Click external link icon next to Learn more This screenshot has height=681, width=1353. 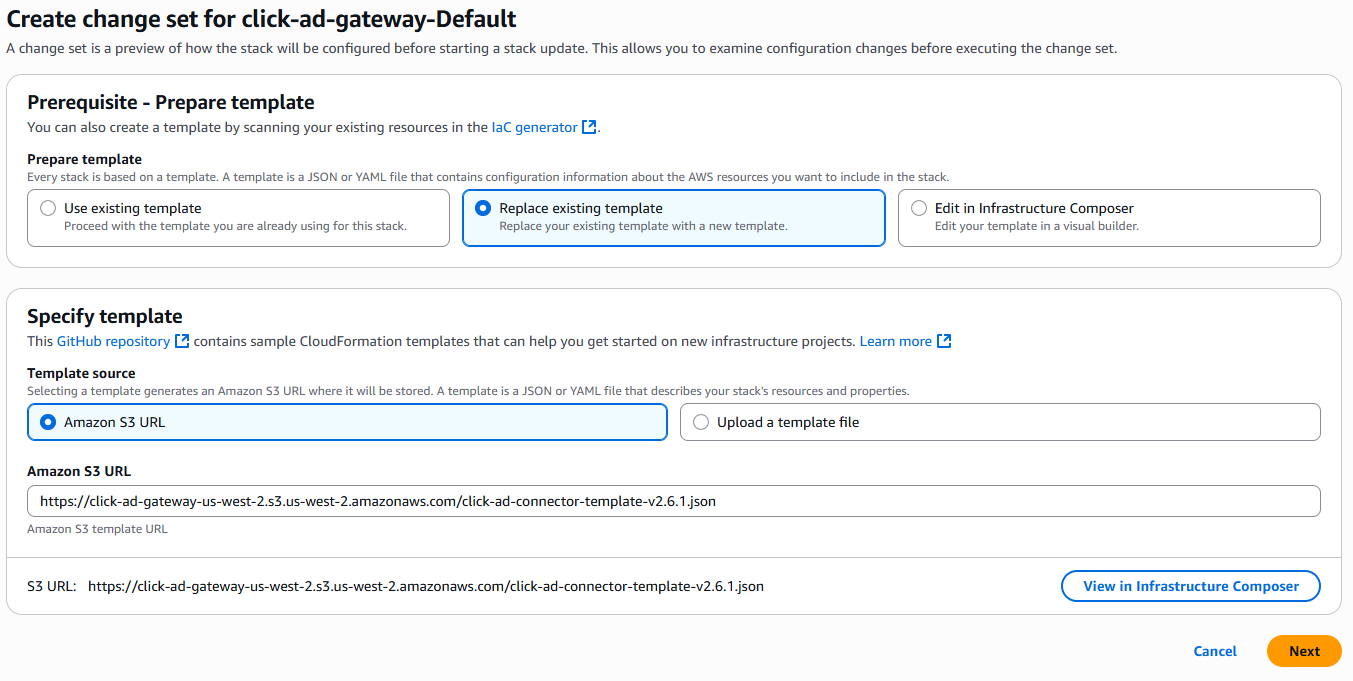(944, 341)
